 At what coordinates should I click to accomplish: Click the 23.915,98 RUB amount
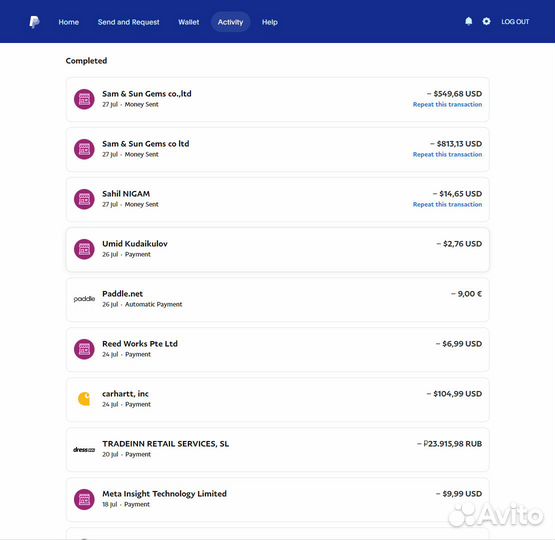coord(450,444)
